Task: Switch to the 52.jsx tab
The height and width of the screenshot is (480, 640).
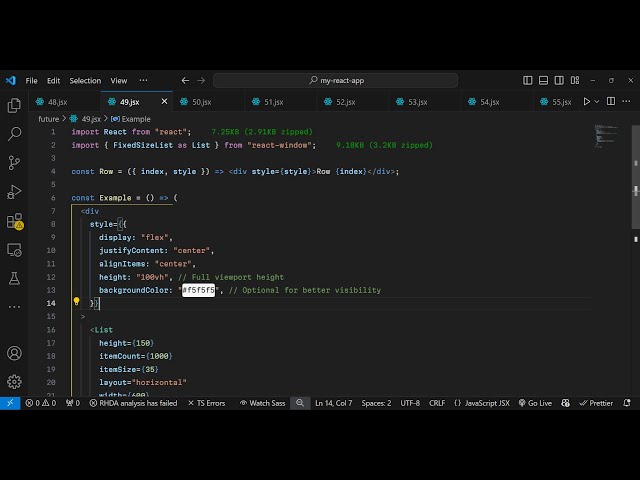Action: [x=346, y=102]
